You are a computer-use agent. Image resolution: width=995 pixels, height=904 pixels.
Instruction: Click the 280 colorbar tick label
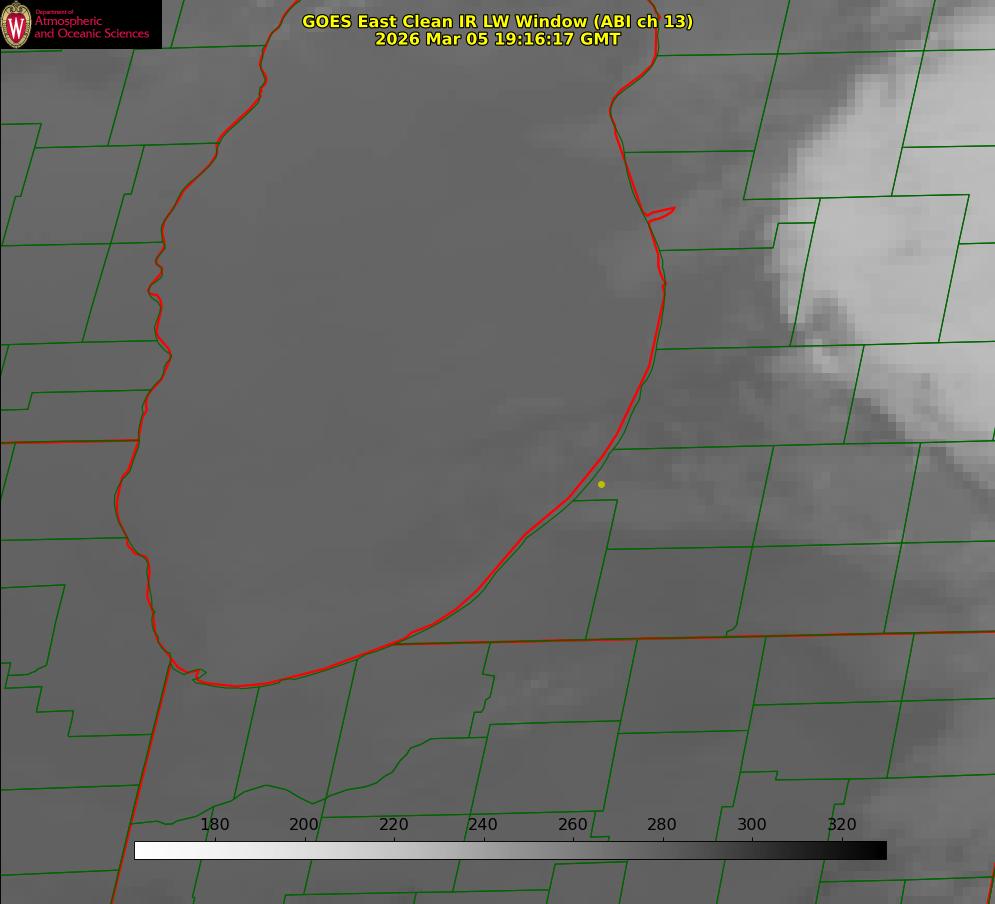coord(662,825)
